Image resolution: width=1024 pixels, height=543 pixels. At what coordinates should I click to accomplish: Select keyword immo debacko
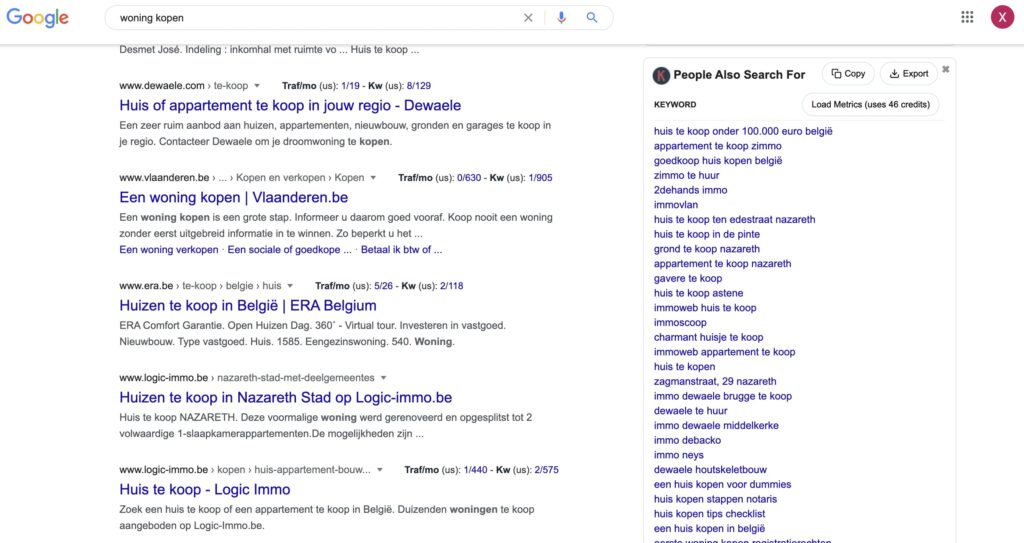[687, 440]
